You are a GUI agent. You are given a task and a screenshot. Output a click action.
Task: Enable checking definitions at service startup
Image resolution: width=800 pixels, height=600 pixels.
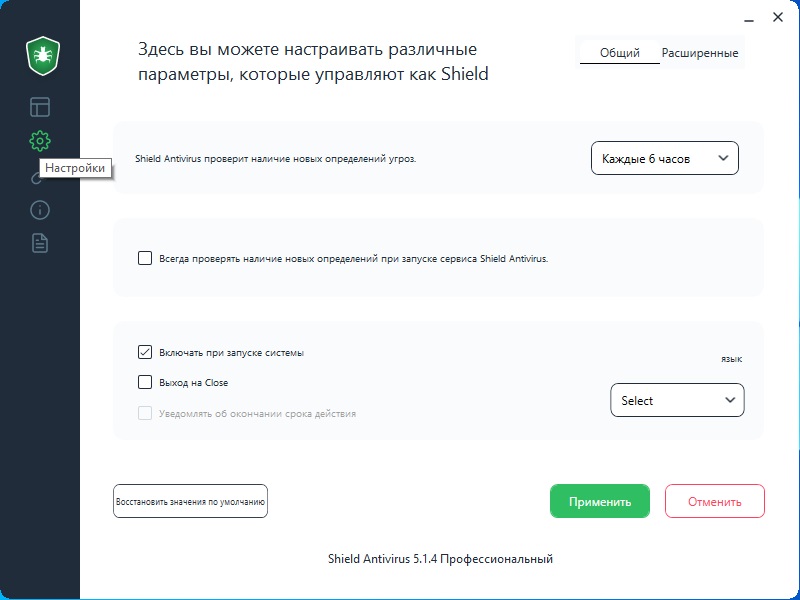click(144, 258)
